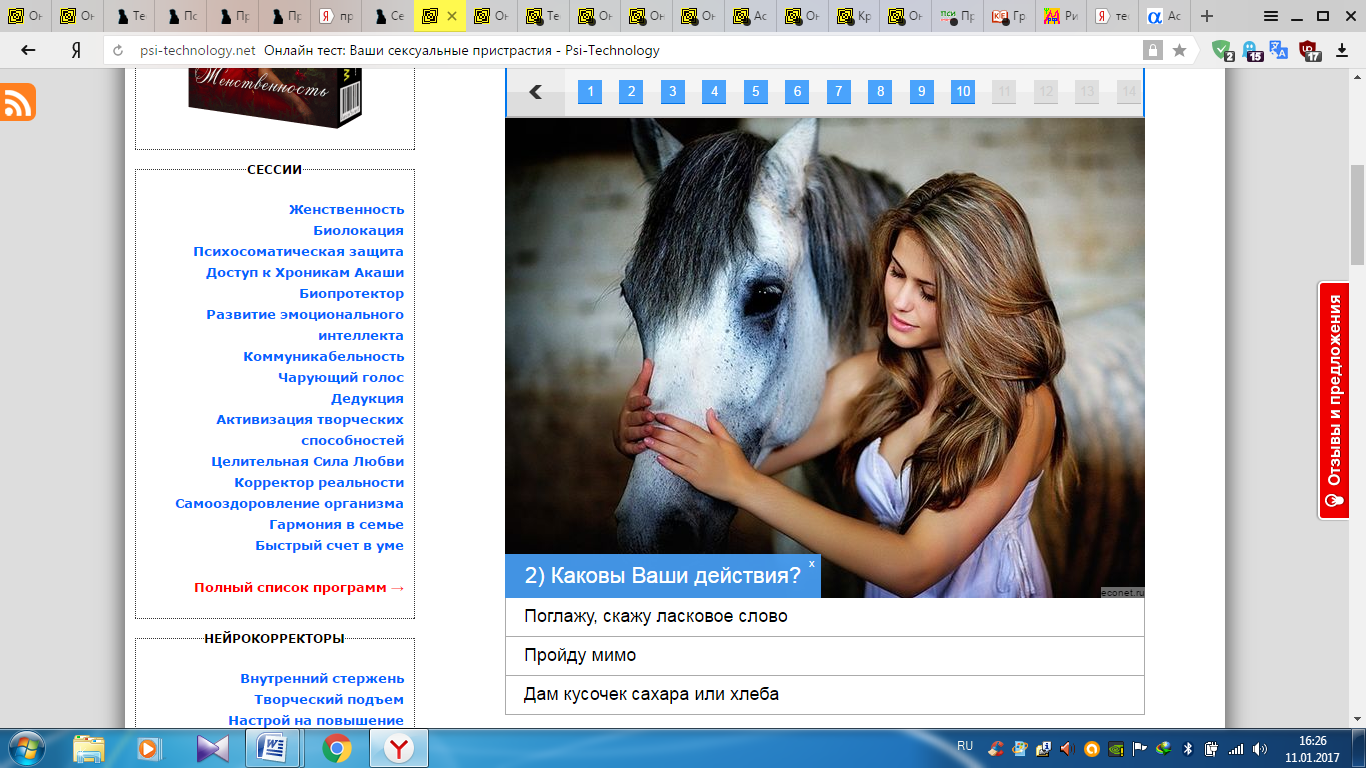Open 'Психосоматическая защита' link

pos(299,251)
